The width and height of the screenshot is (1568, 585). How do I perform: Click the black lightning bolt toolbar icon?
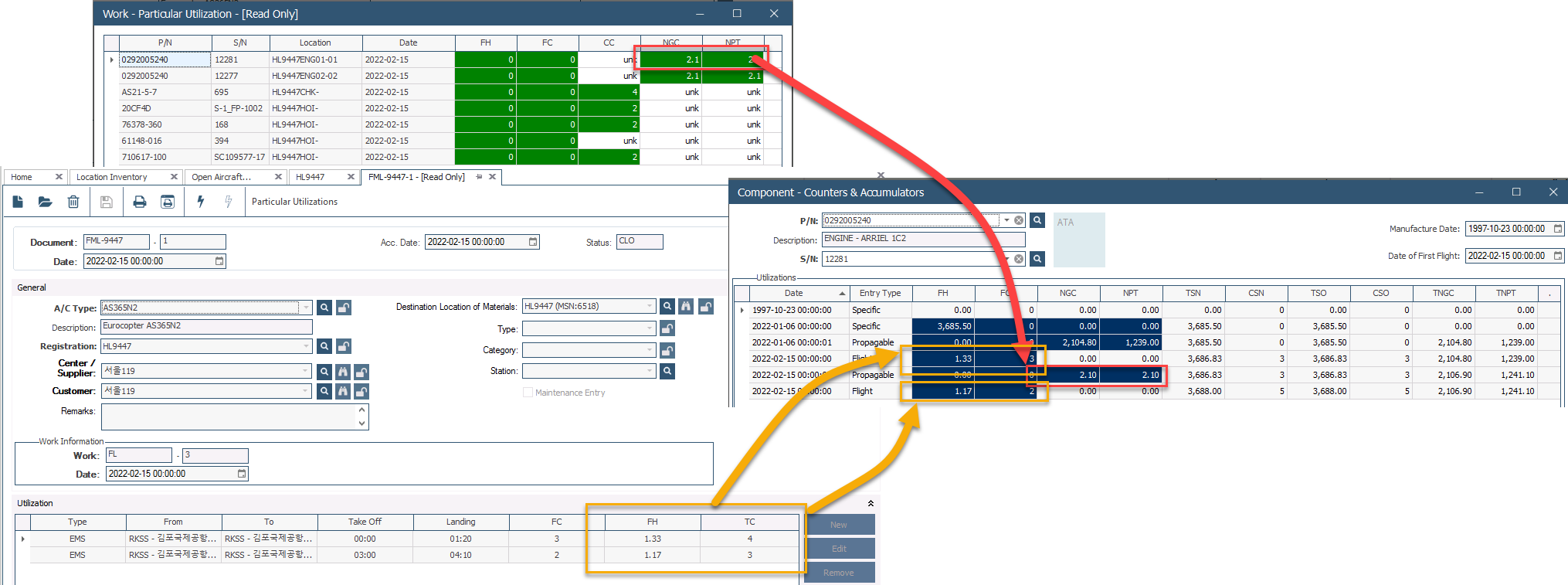[x=201, y=202]
